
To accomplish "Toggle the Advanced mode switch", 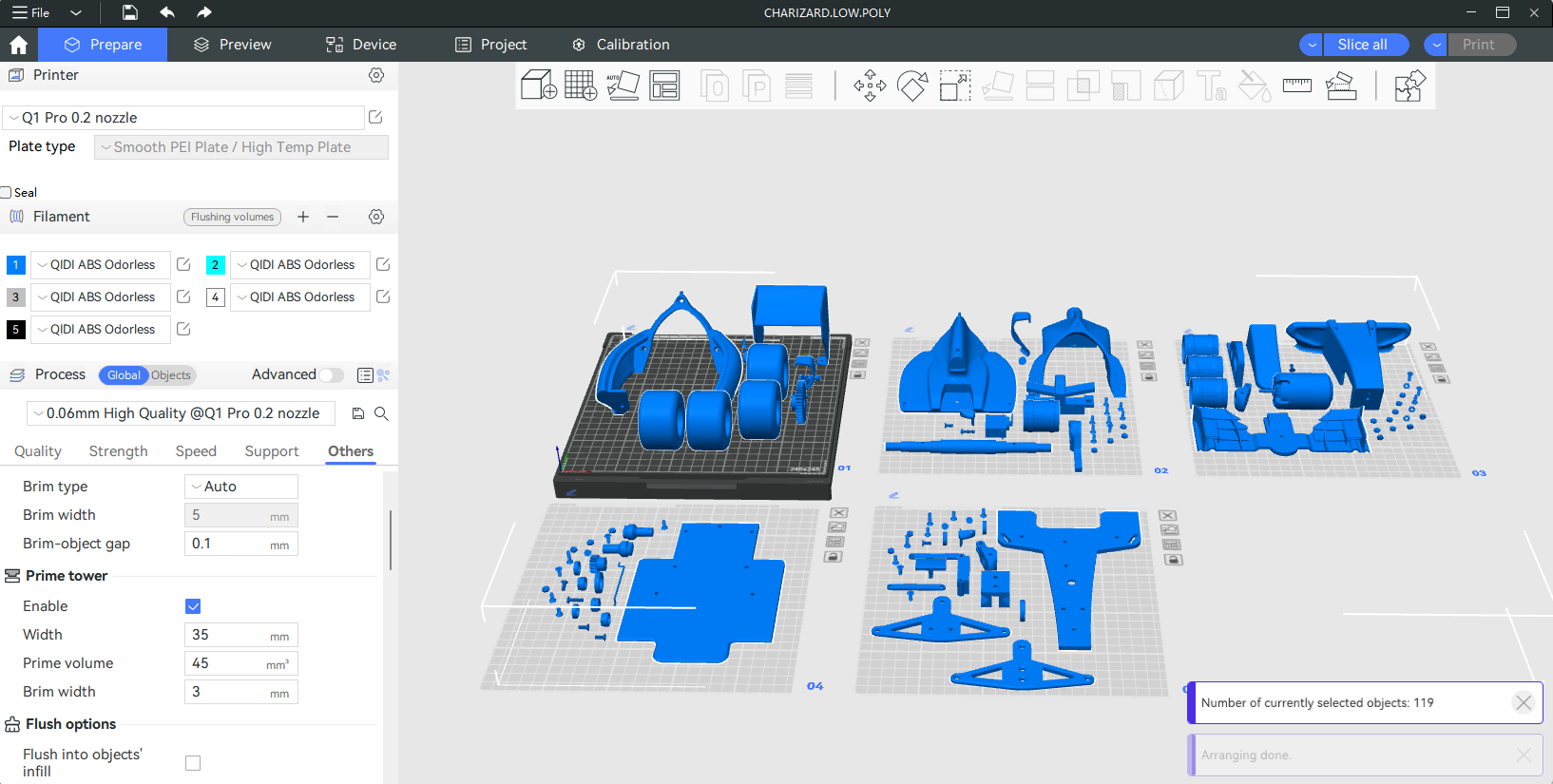I will tap(330, 375).
